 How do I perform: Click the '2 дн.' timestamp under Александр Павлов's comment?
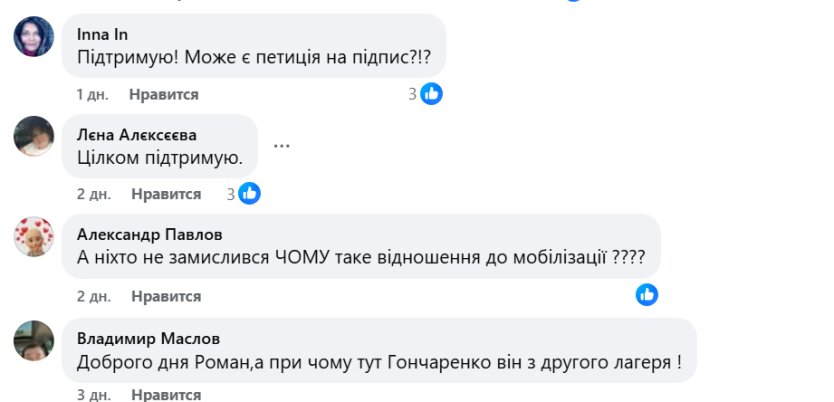94,297
